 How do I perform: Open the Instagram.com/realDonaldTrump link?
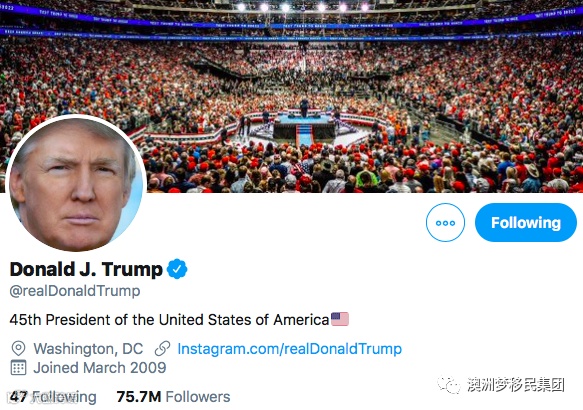pos(289,349)
